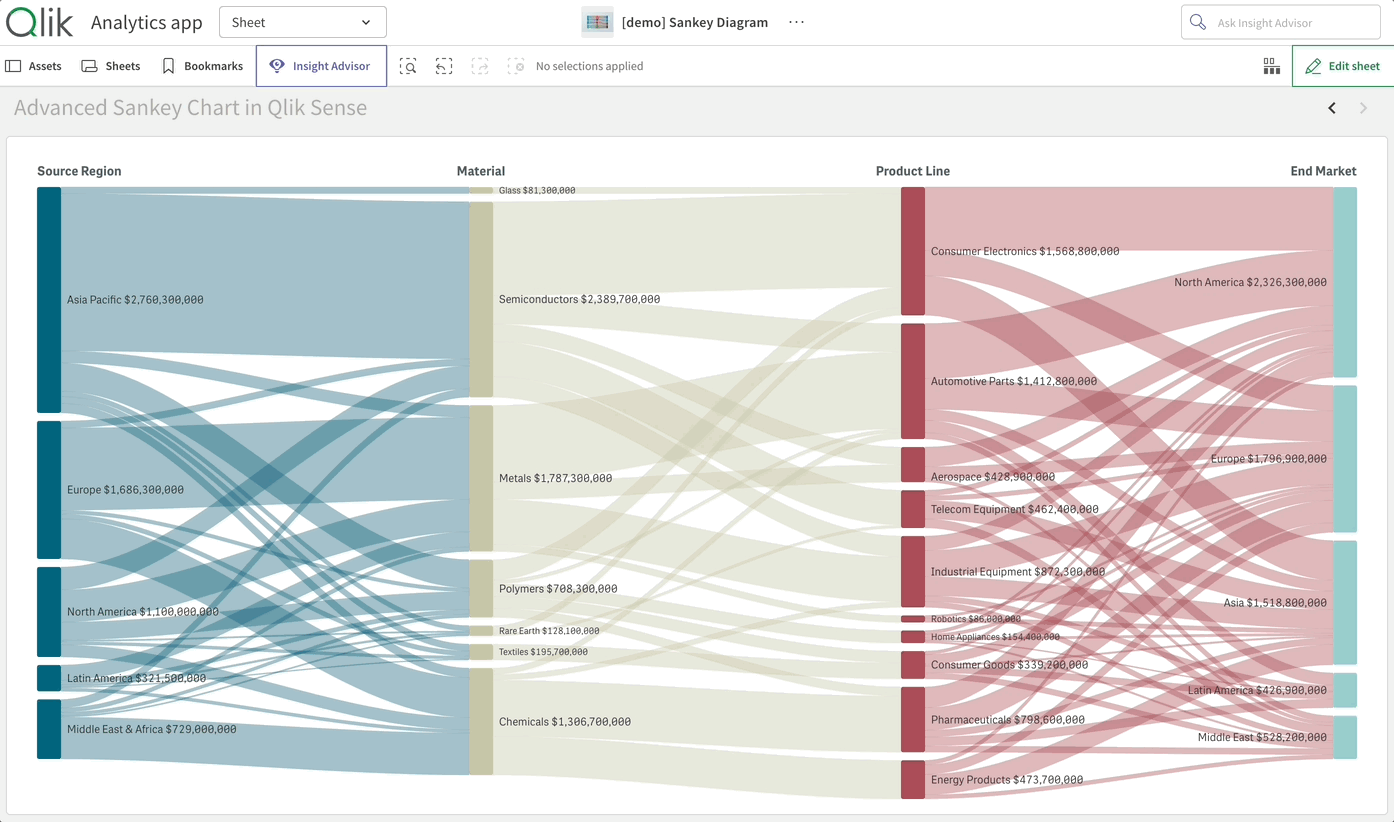Image resolution: width=1394 pixels, height=822 pixels.
Task: Select the Consumer Electronics node bar
Action: (x=913, y=251)
